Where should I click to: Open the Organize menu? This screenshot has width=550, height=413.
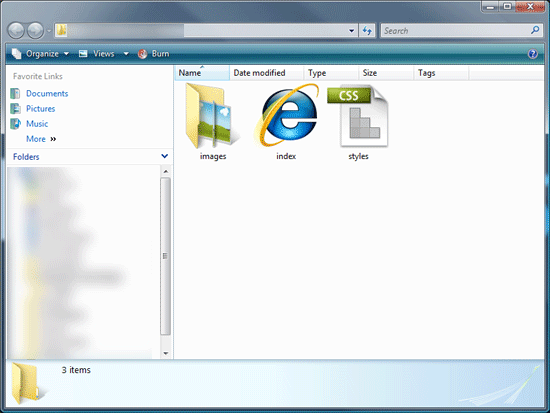(40, 54)
